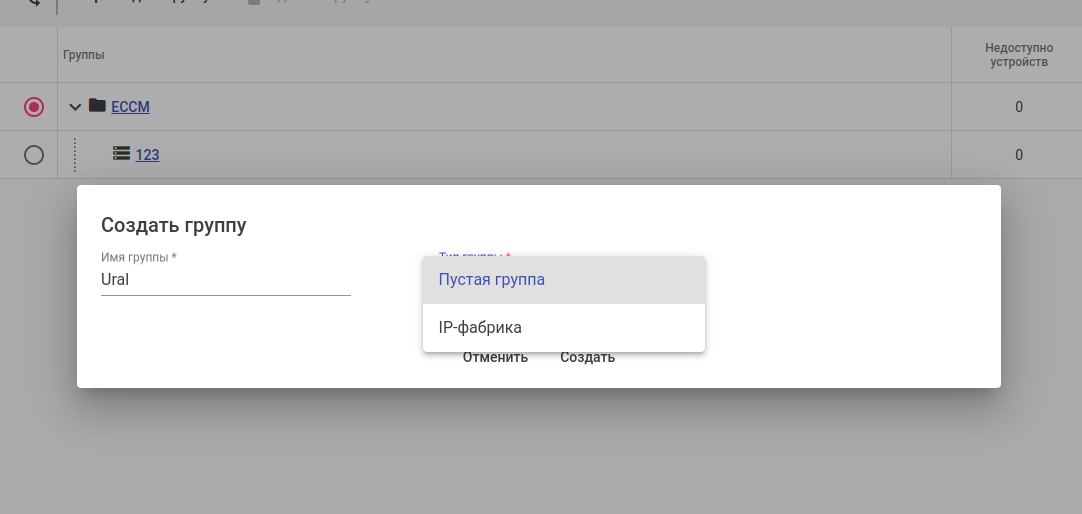Focus the Имя группы input containing Ural

[225, 280]
